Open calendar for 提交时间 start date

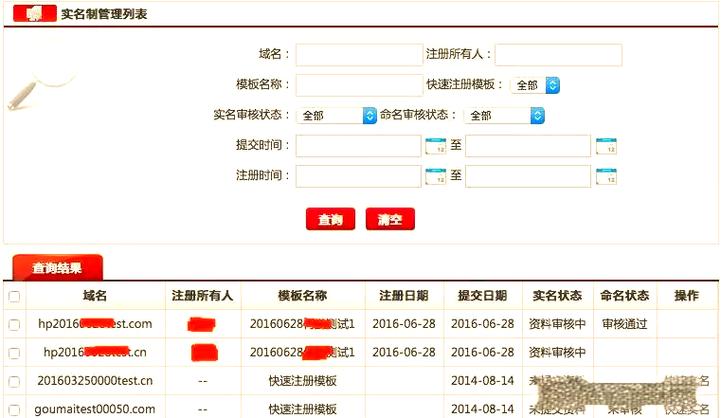click(x=435, y=146)
